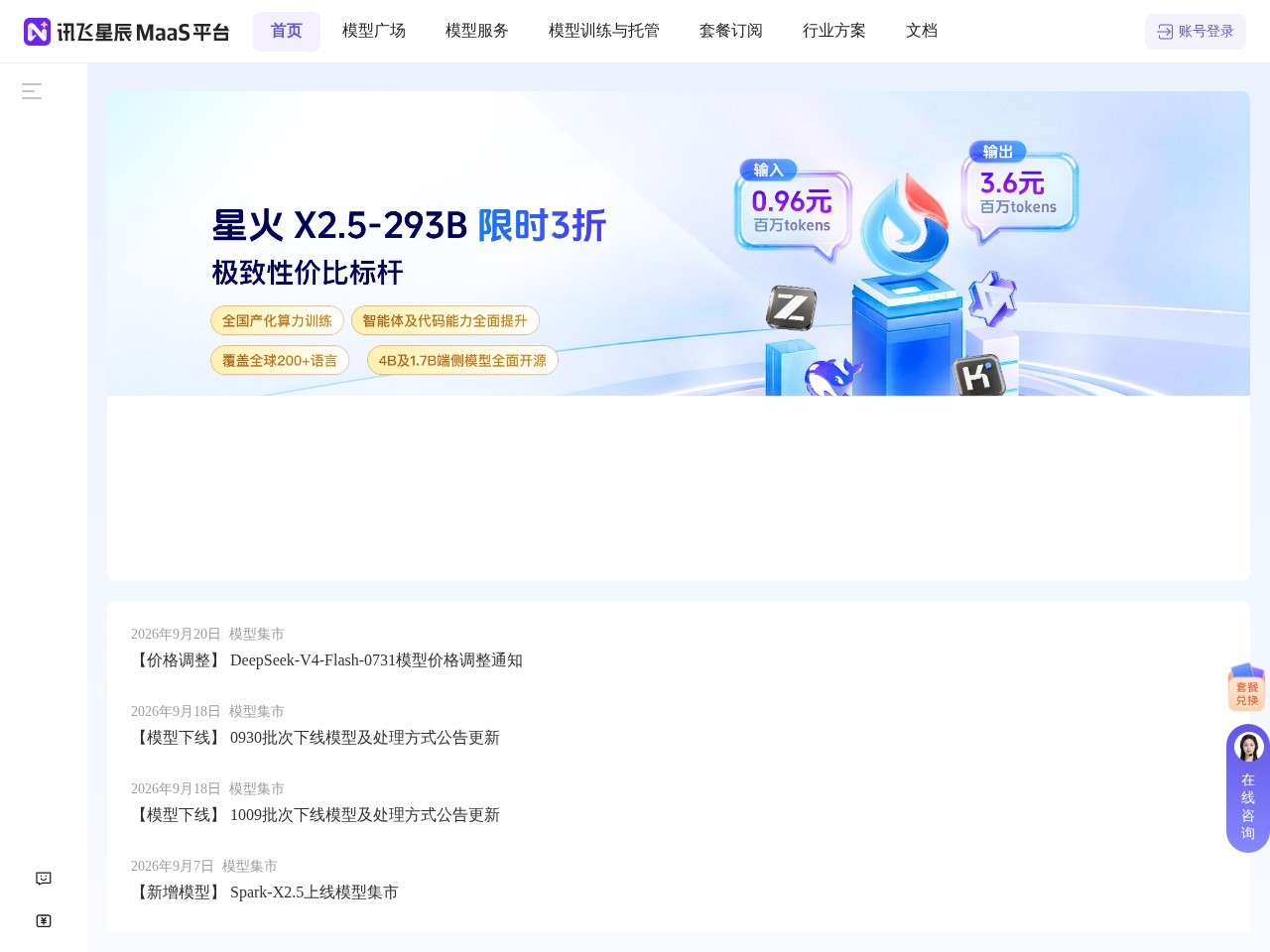Screen dimensions: 1270x952
Task: Open the 模型广场 menu item
Action: pyautogui.click(x=374, y=32)
